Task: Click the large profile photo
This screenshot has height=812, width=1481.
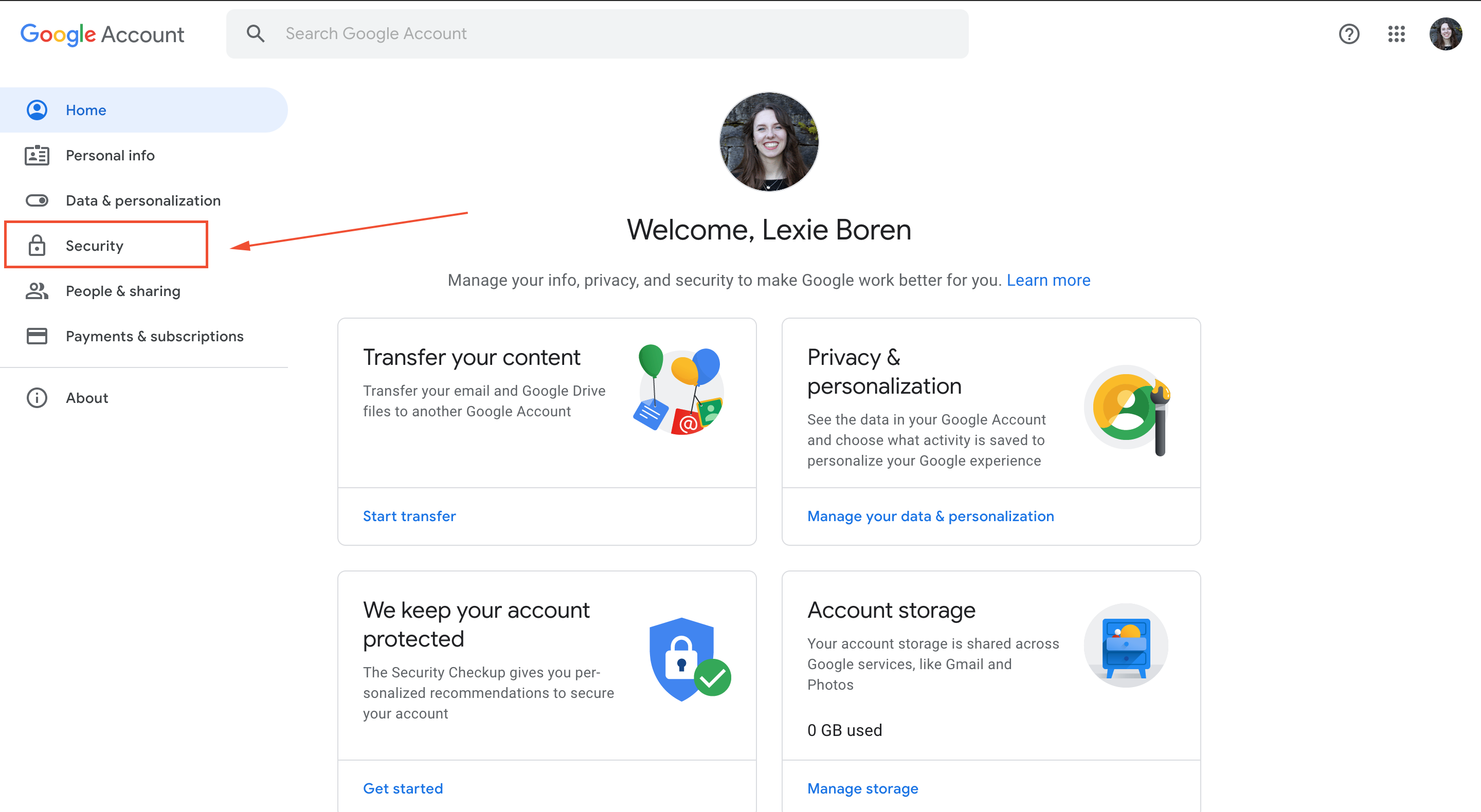Action: 769,141
